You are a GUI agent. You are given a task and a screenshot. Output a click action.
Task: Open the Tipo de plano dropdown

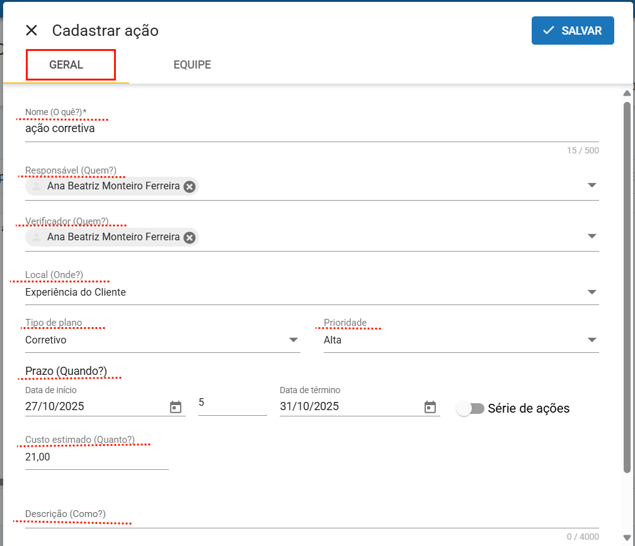[293, 340]
